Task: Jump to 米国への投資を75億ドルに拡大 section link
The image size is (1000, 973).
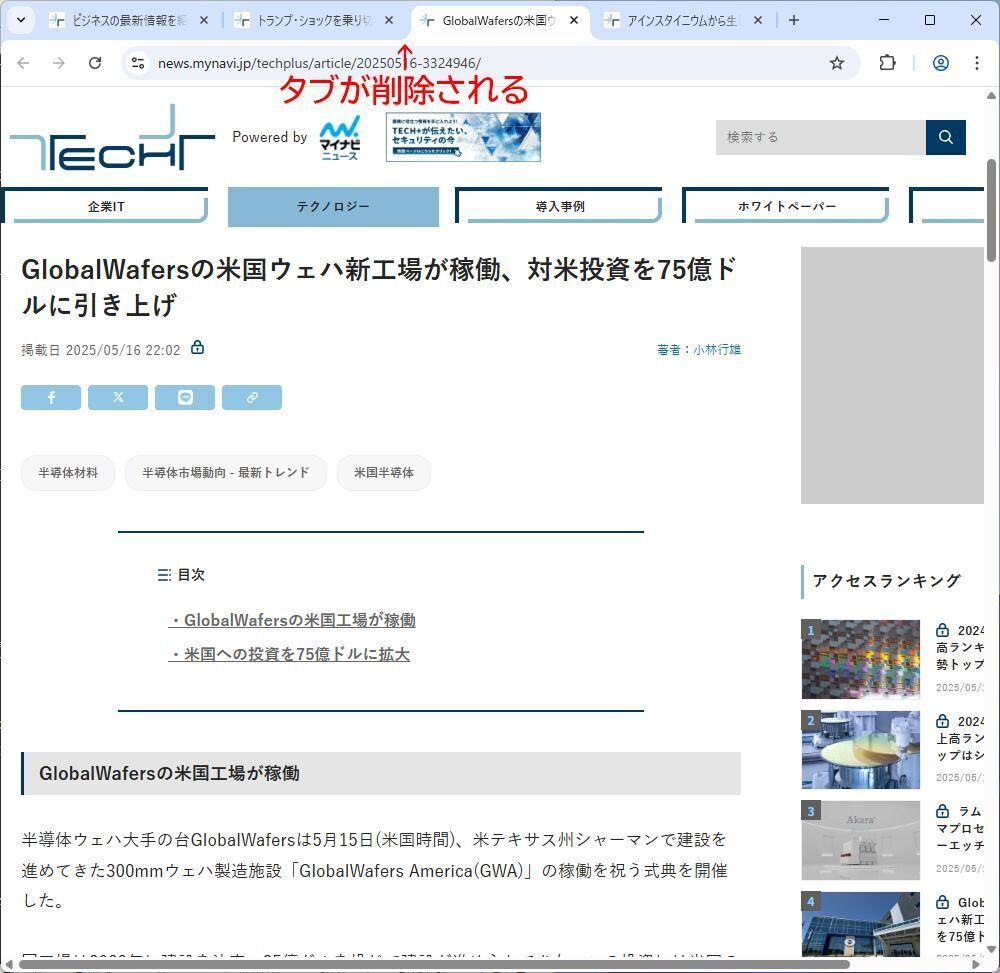Action: (289, 654)
